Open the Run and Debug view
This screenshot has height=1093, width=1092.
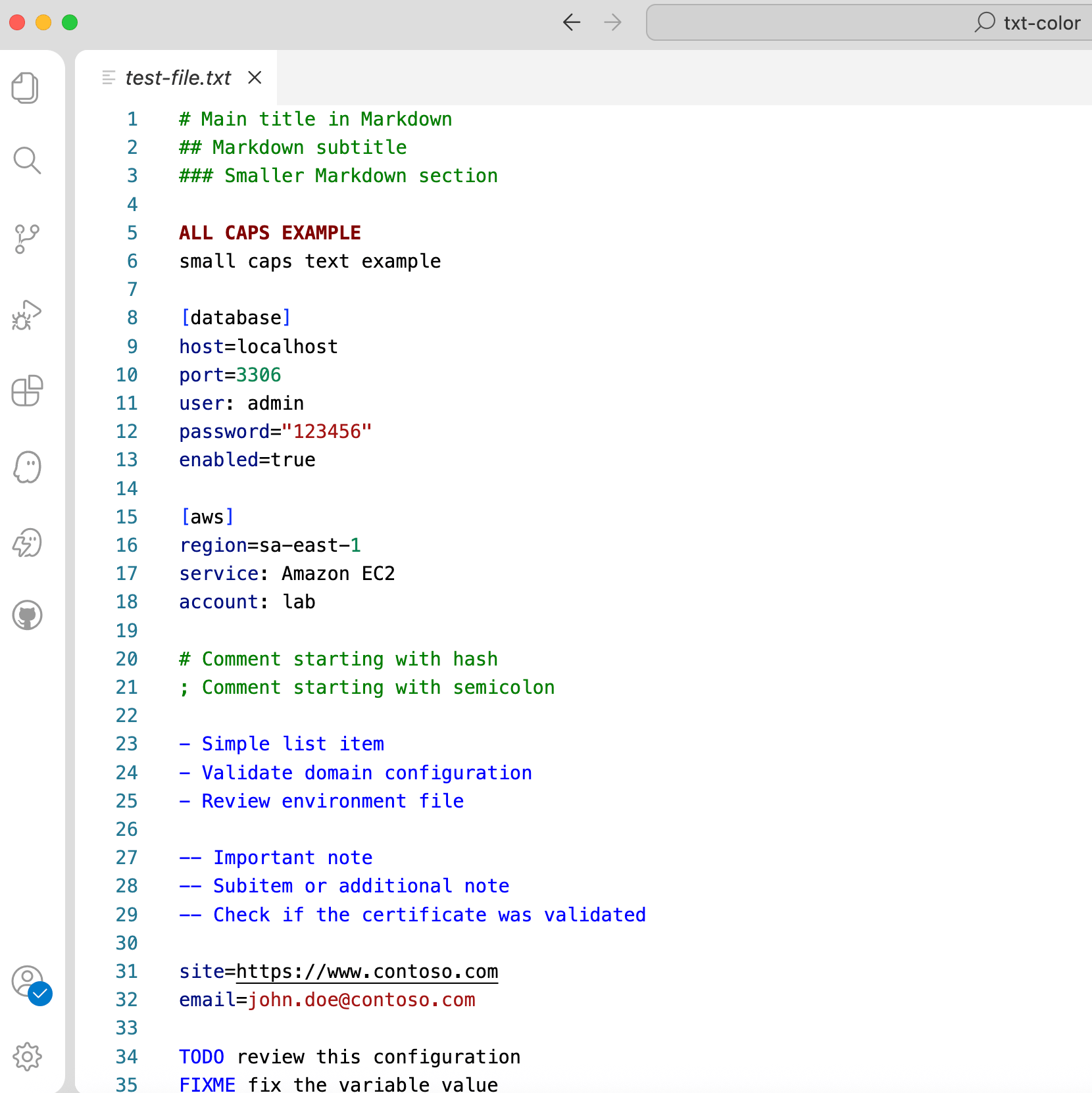click(x=26, y=315)
